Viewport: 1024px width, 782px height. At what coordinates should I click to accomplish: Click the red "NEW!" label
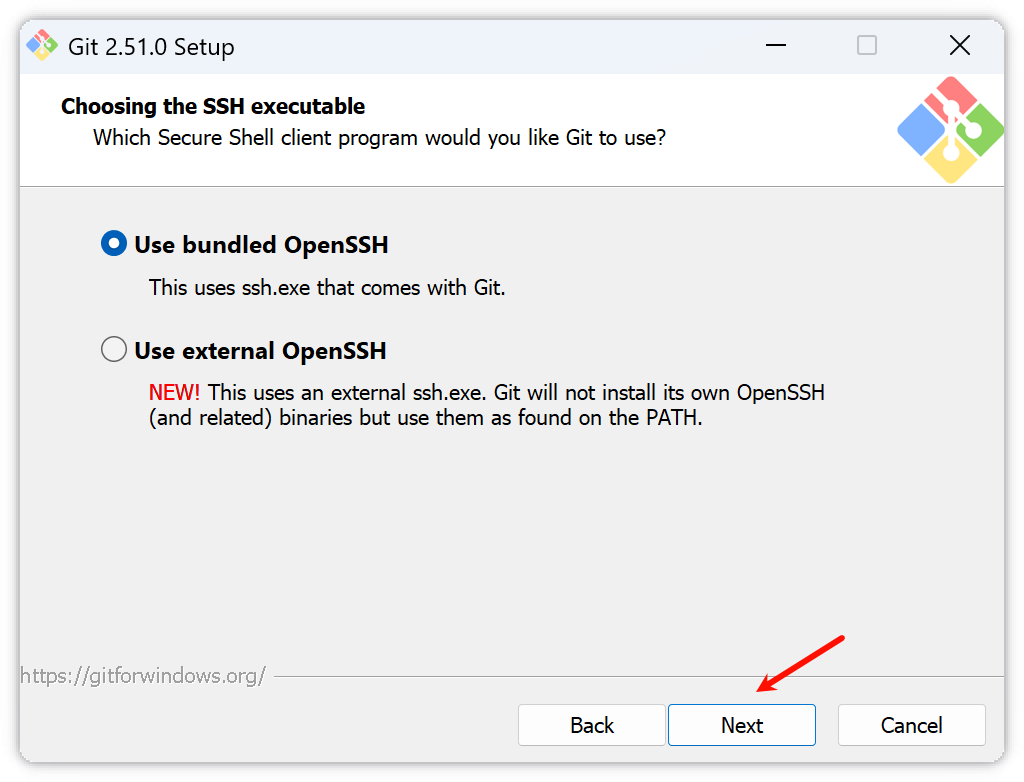[174, 393]
